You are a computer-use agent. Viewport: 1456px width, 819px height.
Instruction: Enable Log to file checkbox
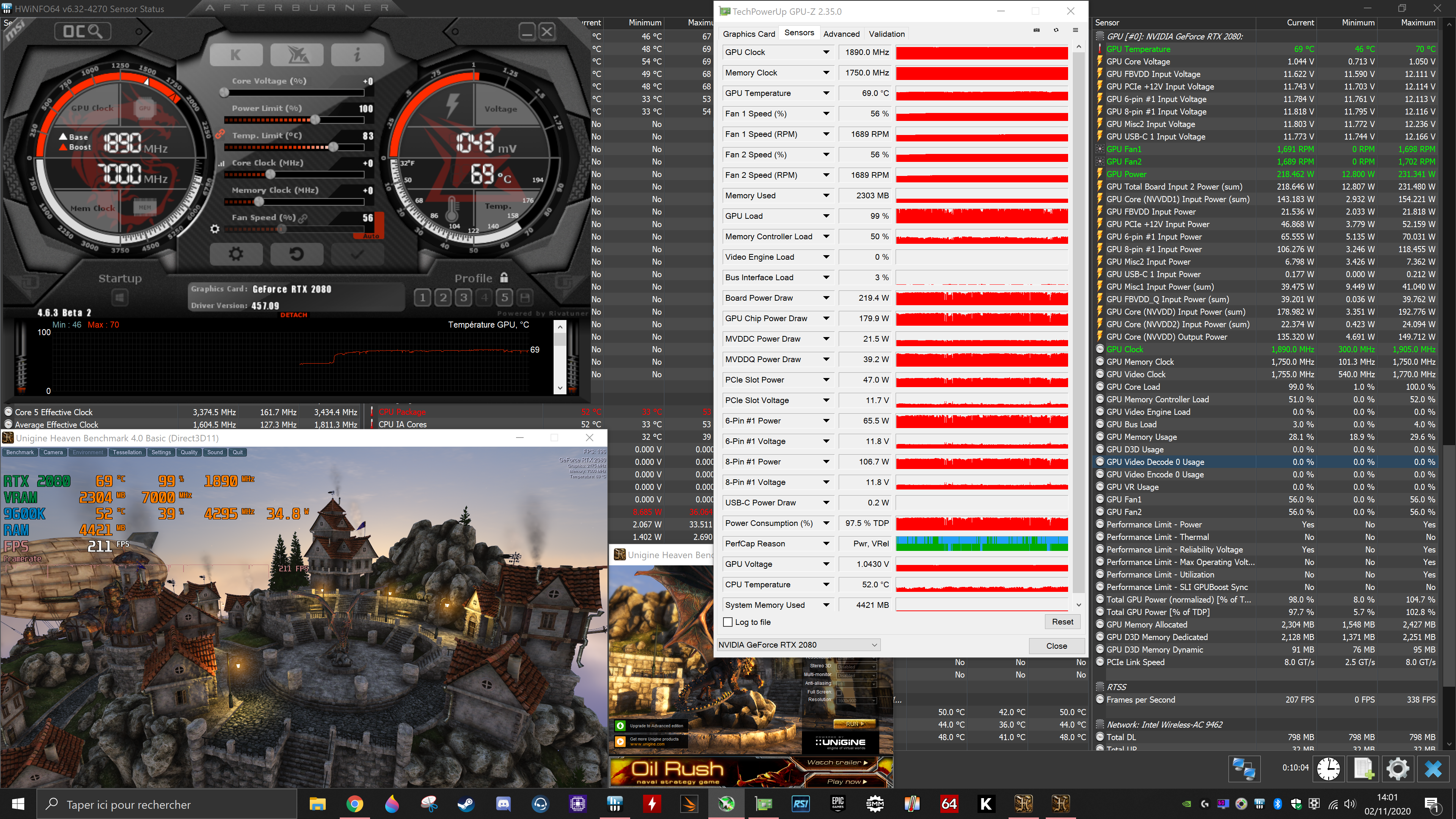click(728, 622)
